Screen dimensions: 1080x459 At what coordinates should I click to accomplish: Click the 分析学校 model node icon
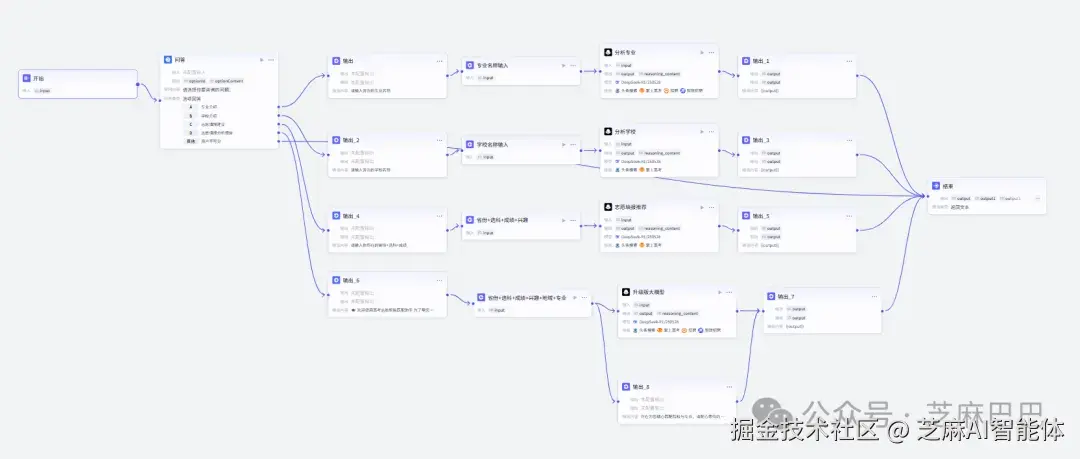coord(608,131)
